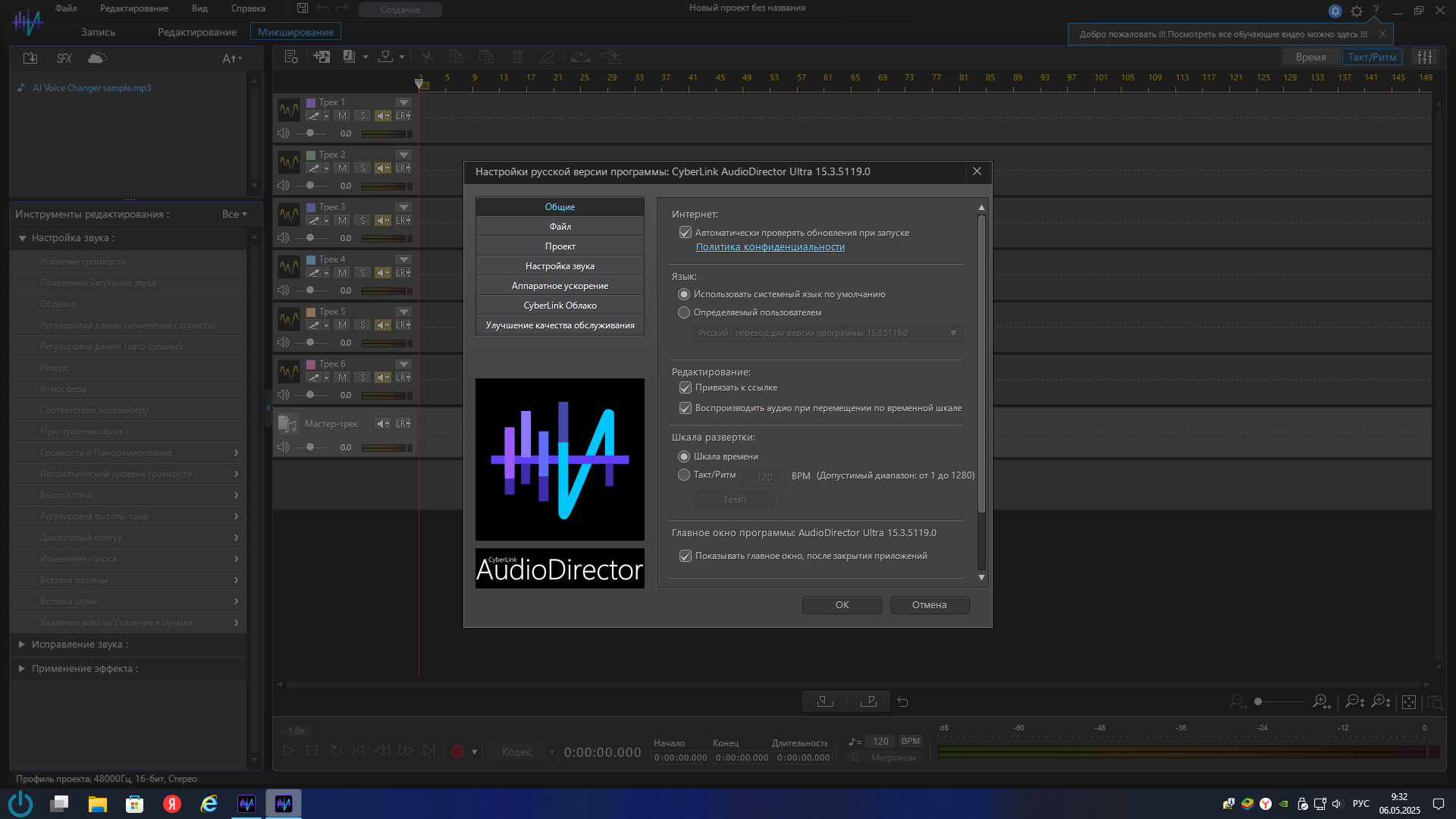Open CyberLink cloud icon in media panel
The height and width of the screenshot is (819, 1456).
coord(97,58)
